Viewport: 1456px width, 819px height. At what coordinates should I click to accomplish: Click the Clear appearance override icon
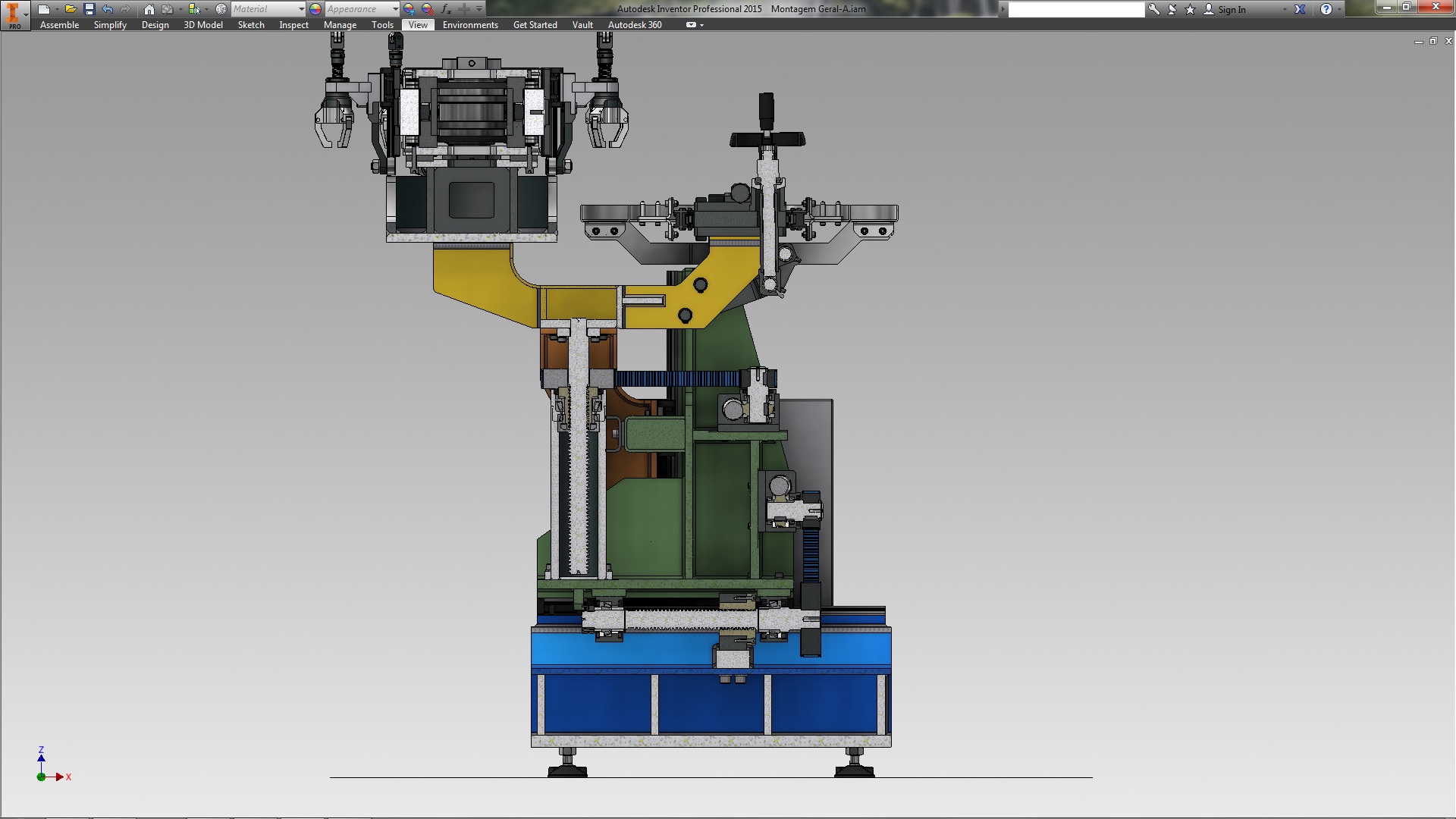(x=428, y=9)
